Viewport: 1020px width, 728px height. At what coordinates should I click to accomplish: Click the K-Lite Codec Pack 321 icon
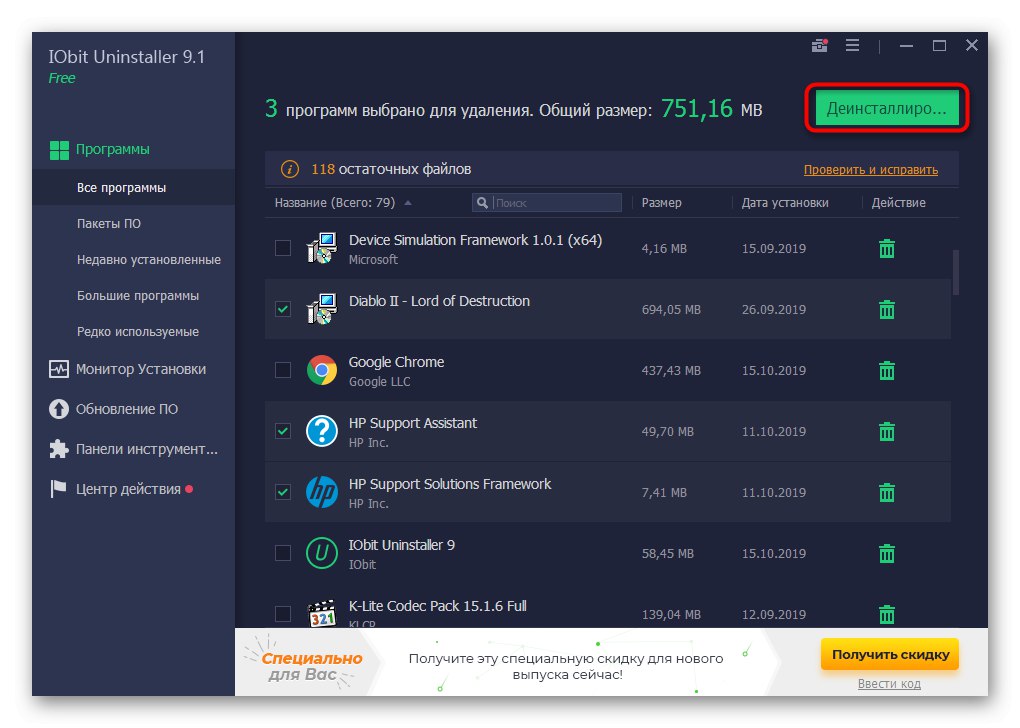(322, 613)
